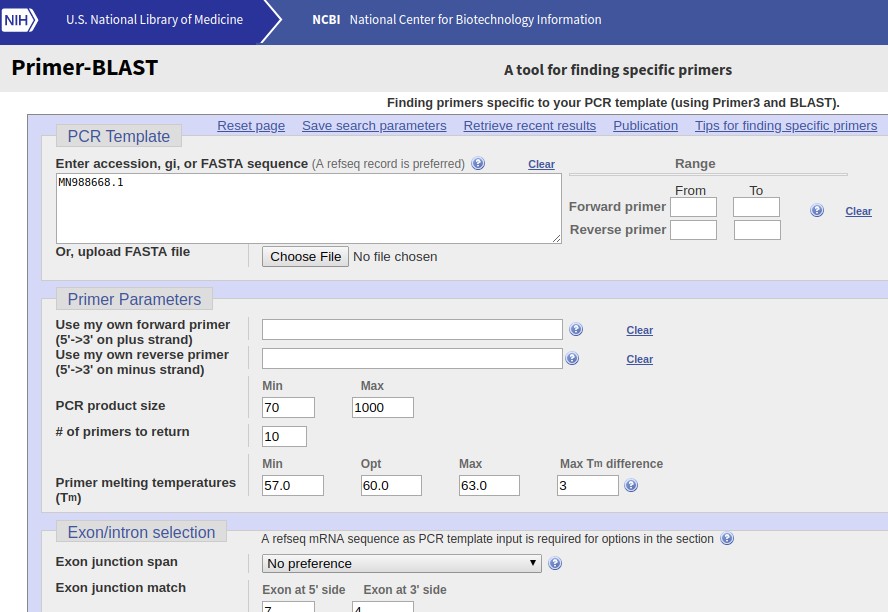Image resolution: width=888 pixels, height=612 pixels.
Task: Click Reverse primer From field
Action: coord(693,230)
